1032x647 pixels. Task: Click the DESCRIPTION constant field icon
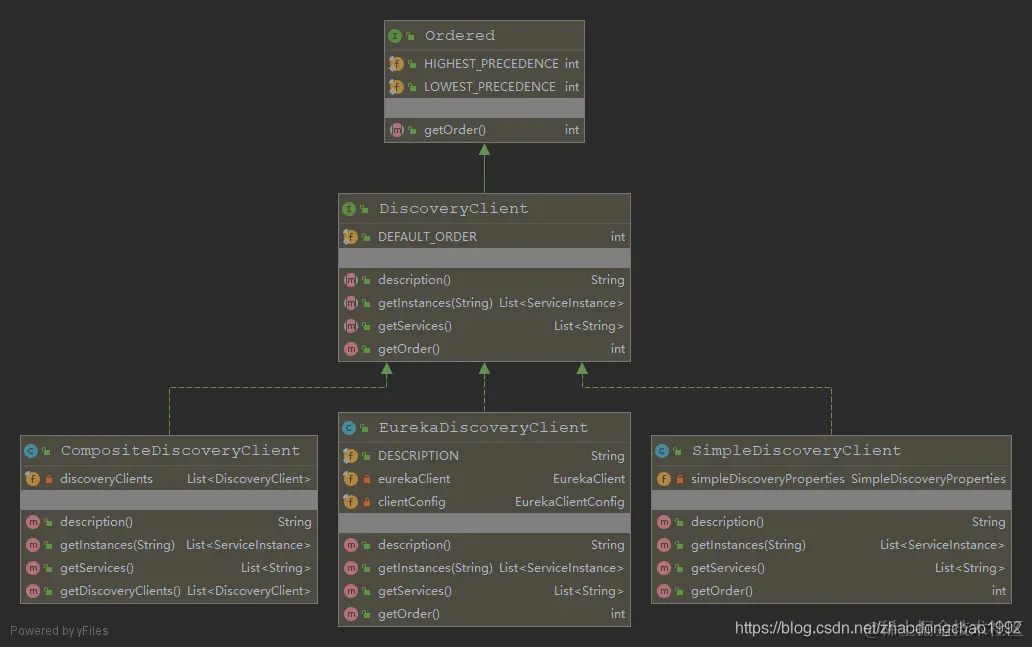(x=350, y=456)
